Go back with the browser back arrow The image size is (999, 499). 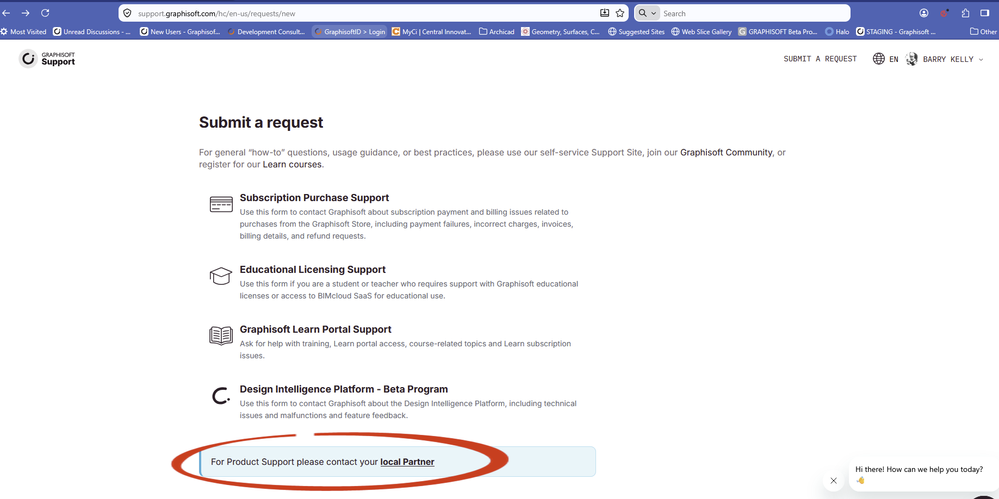pyautogui.click(x=5, y=13)
